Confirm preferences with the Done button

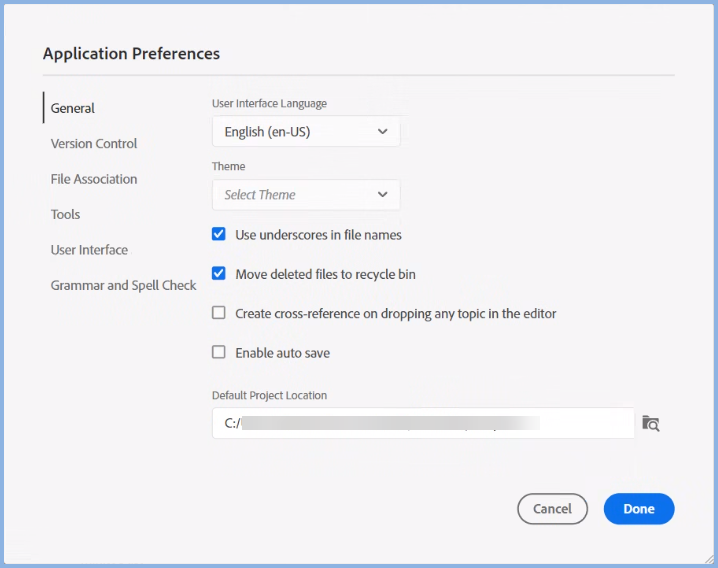pos(639,509)
